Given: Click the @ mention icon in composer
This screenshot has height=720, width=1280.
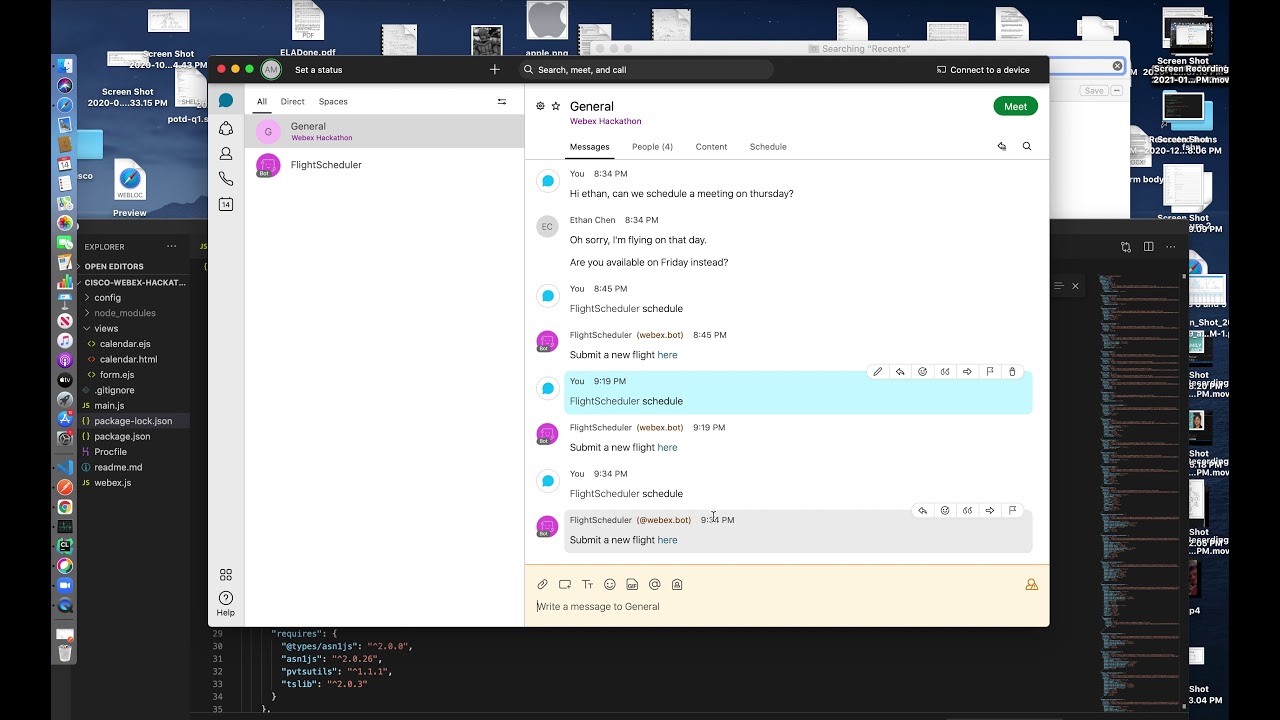Looking at the screenshot, I should click(x=655, y=584).
